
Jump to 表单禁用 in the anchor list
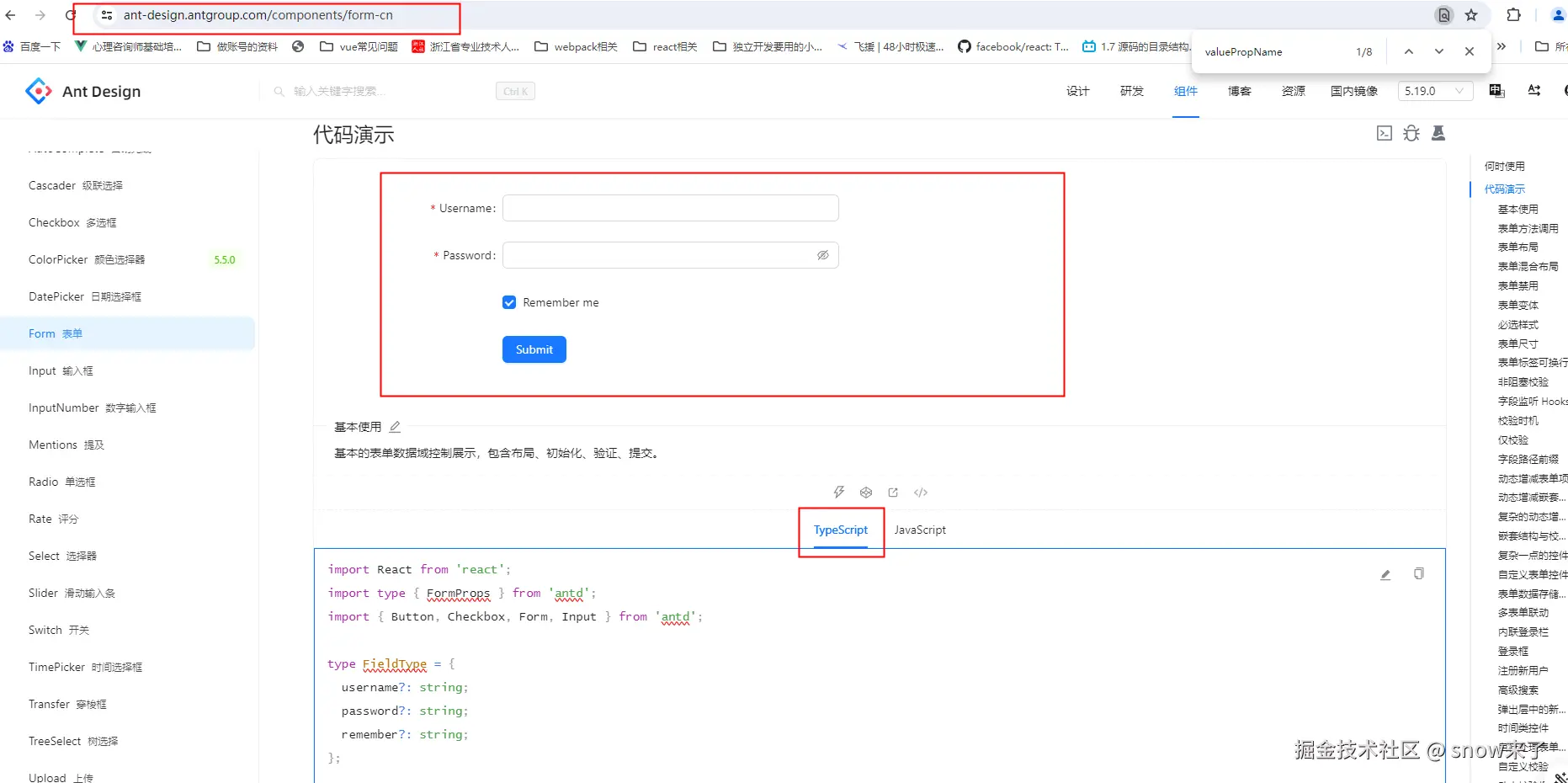1518,285
